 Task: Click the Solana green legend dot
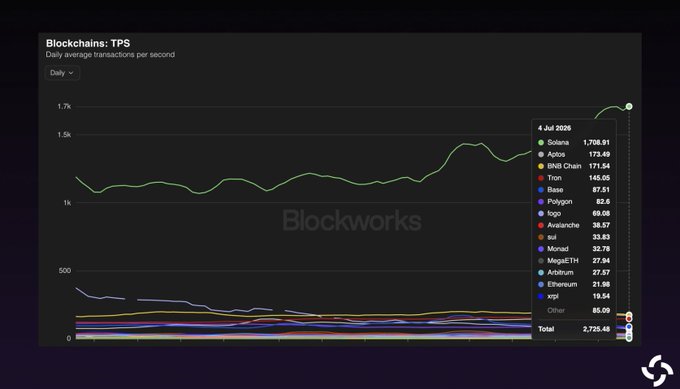pyautogui.click(x=541, y=143)
